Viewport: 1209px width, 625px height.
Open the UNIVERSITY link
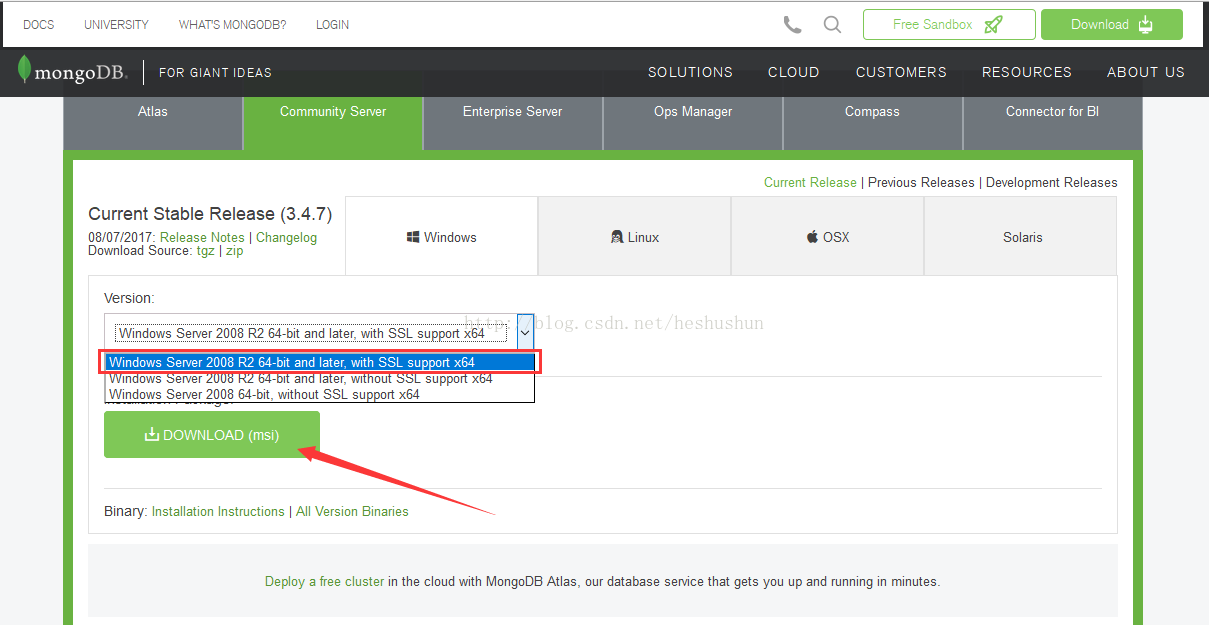(x=116, y=25)
